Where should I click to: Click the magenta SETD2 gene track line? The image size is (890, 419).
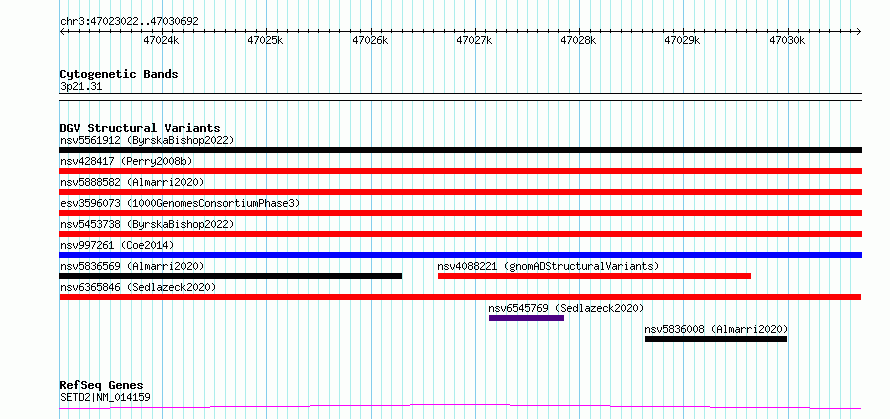pos(460,407)
